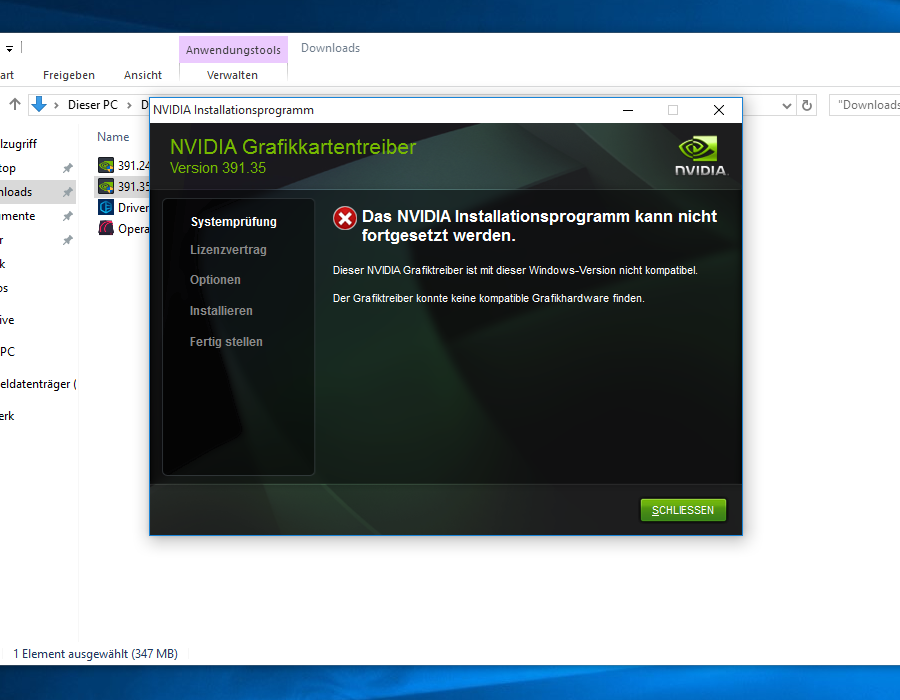
Task: Open the Freigeben ribbon tab
Action: (69, 75)
